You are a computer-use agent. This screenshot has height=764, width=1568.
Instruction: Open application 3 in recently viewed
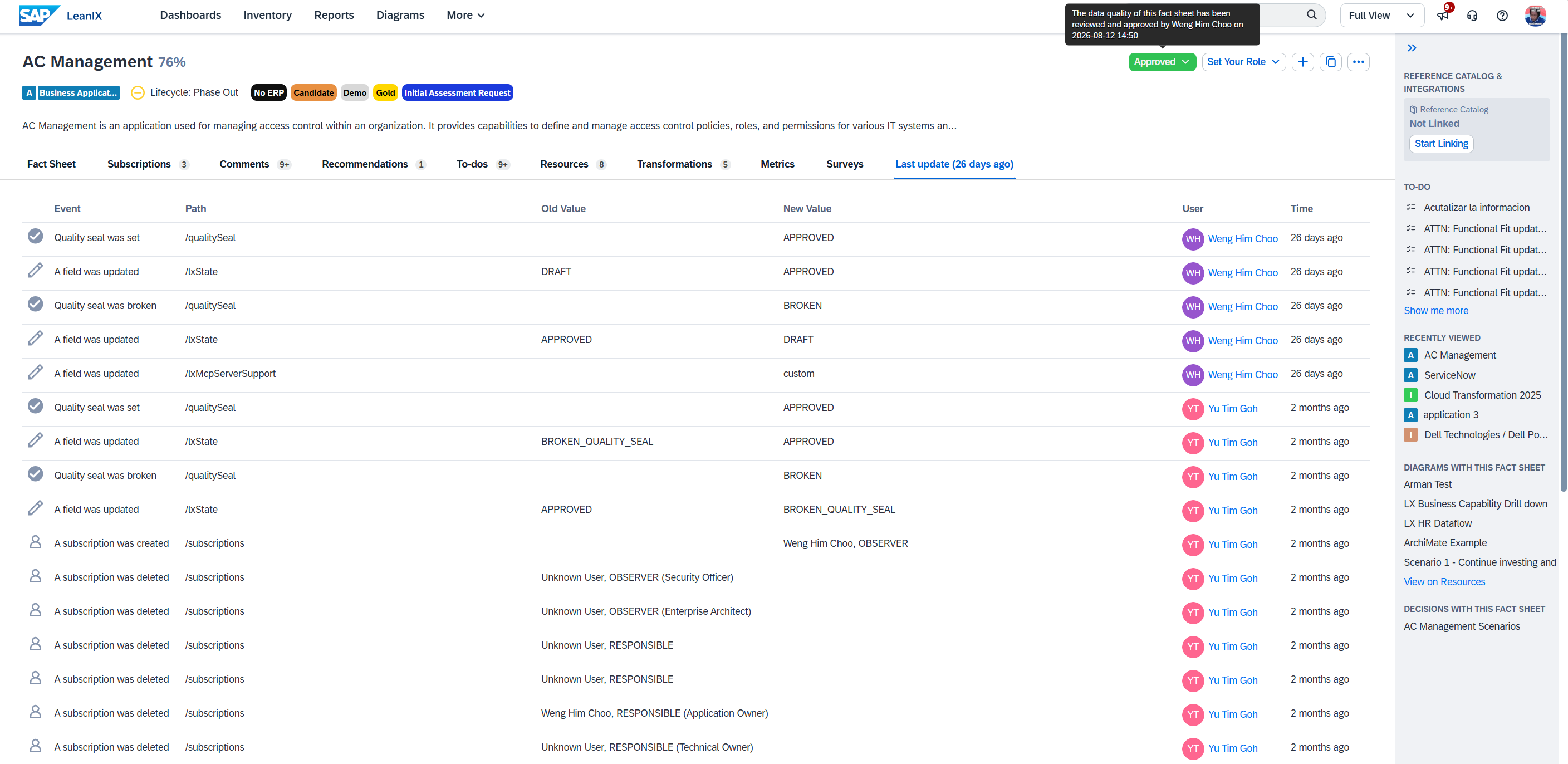click(x=1450, y=414)
